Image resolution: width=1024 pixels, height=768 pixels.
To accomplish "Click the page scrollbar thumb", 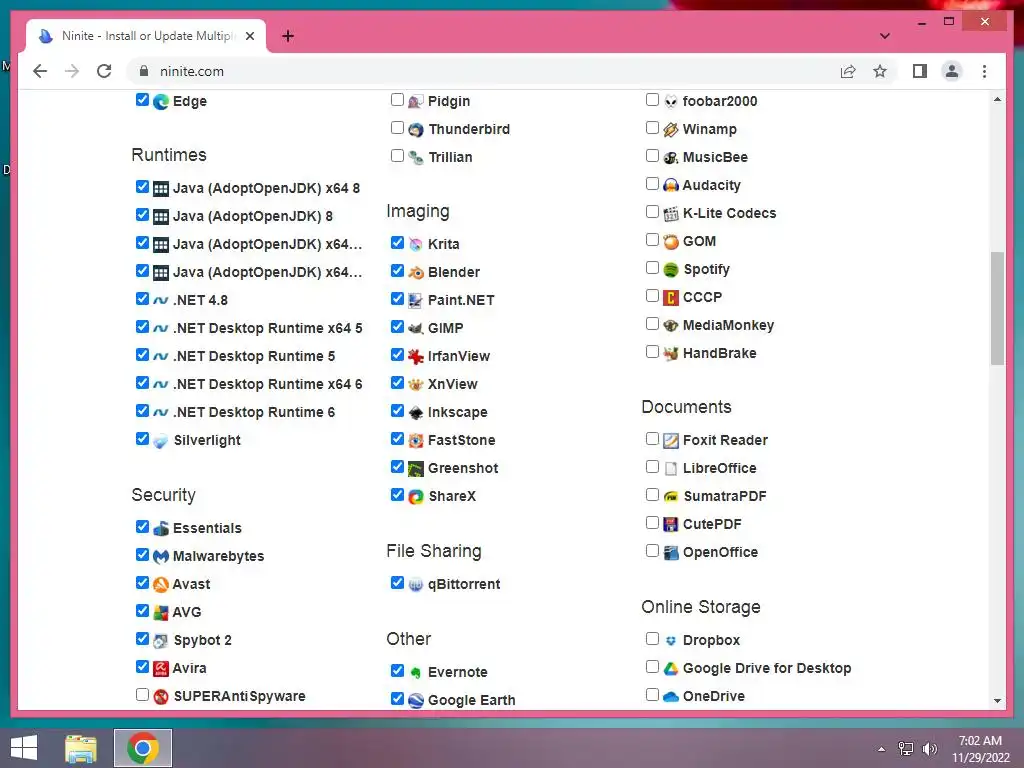I will (x=997, y=308).
